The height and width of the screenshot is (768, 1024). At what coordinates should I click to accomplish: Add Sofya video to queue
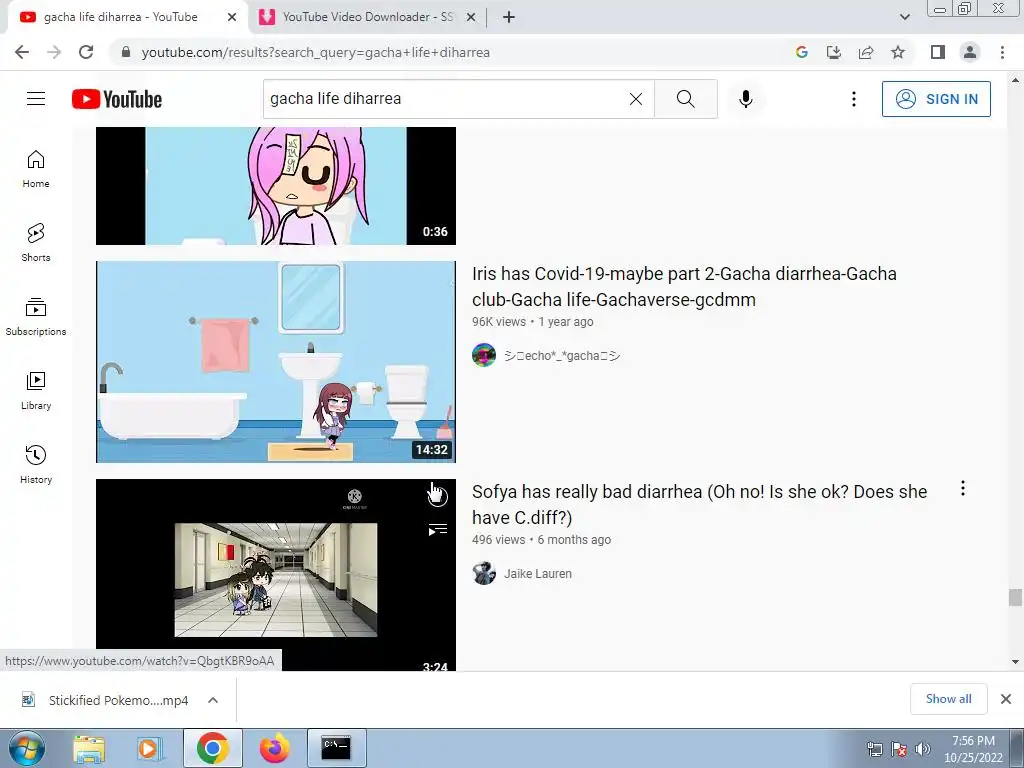click(x=437, y=530)
